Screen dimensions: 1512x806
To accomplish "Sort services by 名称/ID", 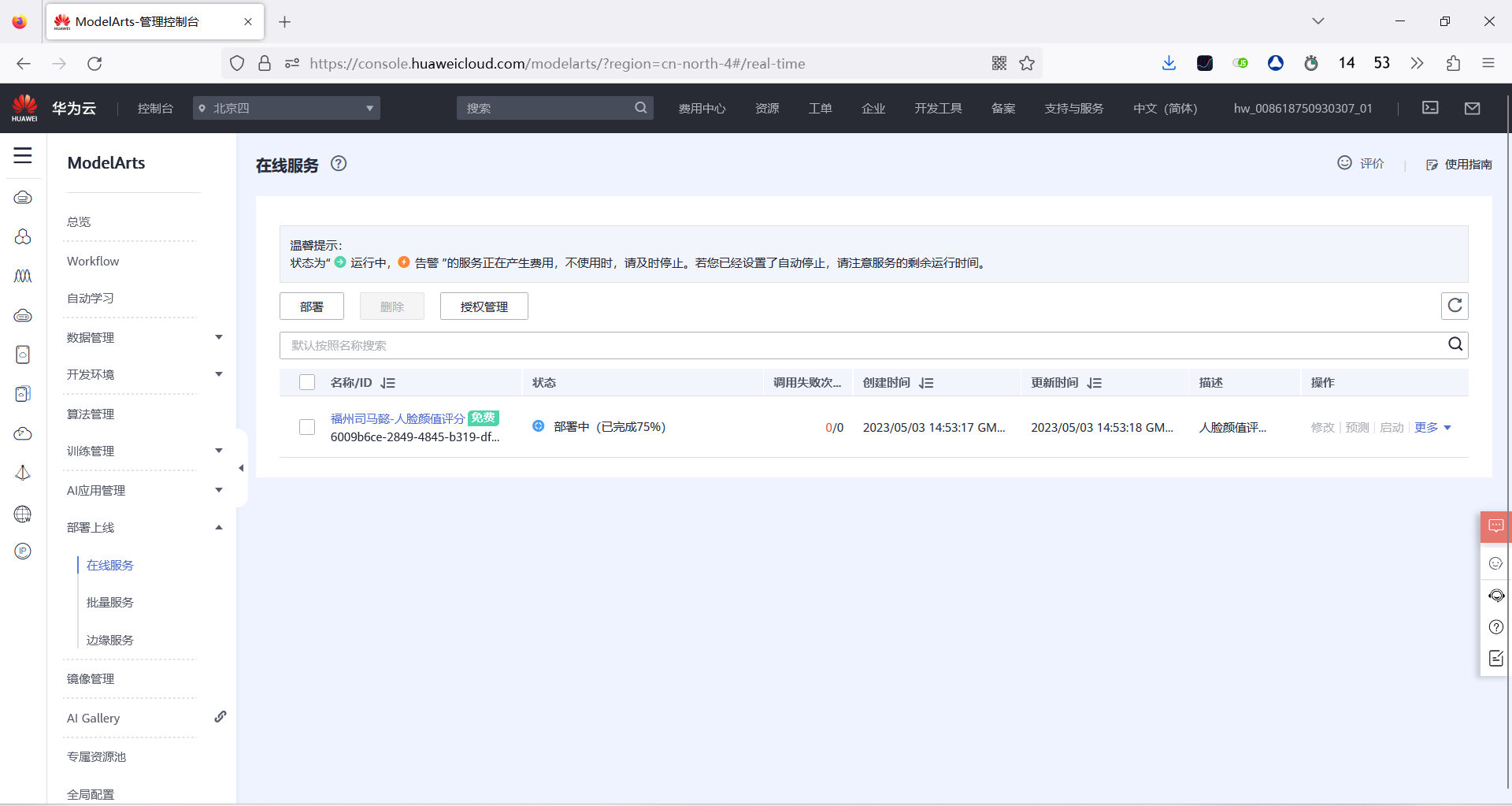I will point(387,383).
